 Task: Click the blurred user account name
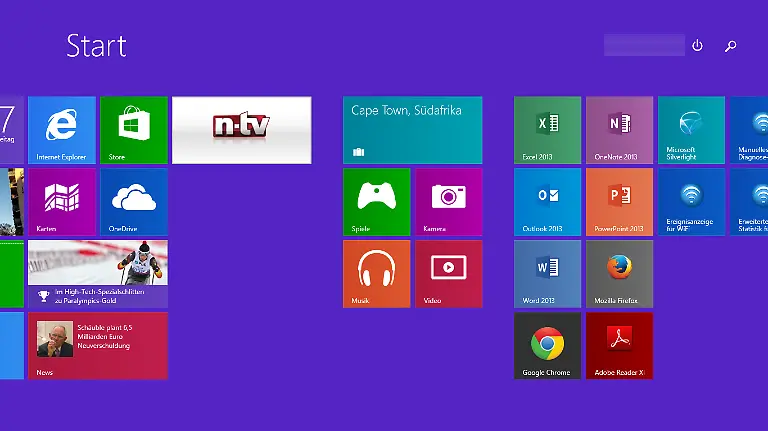(x=645, y=45)
